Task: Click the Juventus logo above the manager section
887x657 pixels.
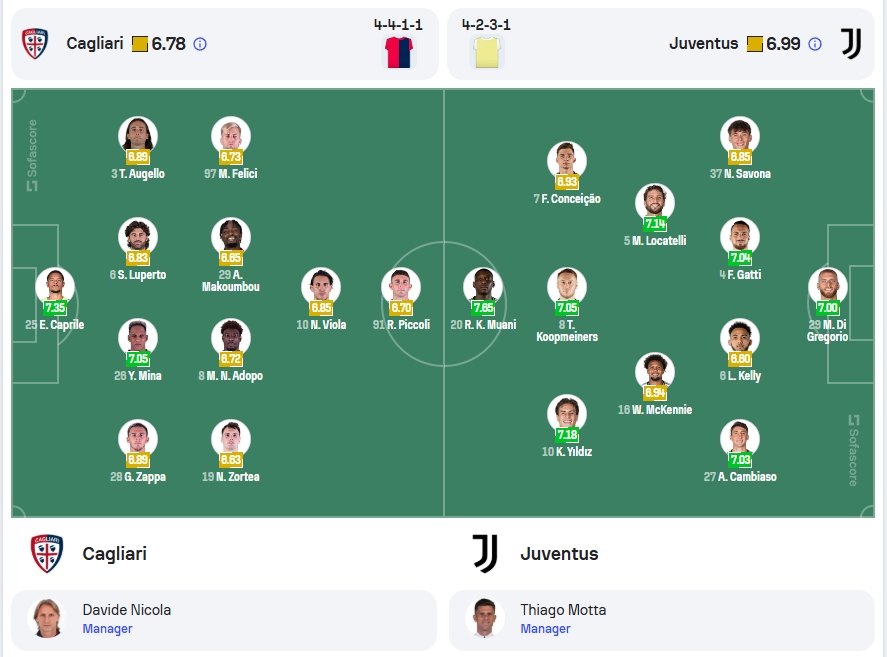Action: (x=485, y=553)
